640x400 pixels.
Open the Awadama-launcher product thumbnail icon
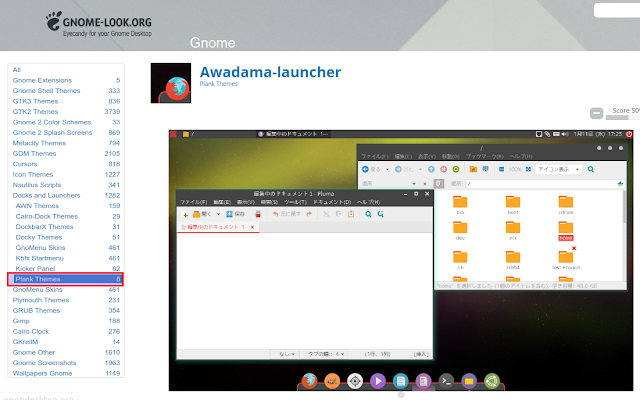tap(171, 83)
